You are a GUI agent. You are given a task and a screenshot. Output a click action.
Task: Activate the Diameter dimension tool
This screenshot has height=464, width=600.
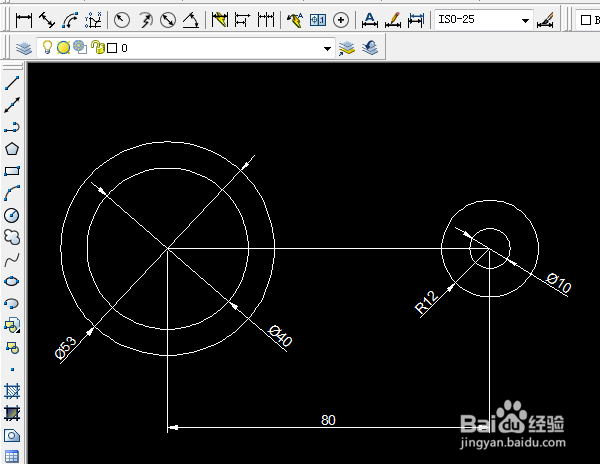(x=168, y=20)
